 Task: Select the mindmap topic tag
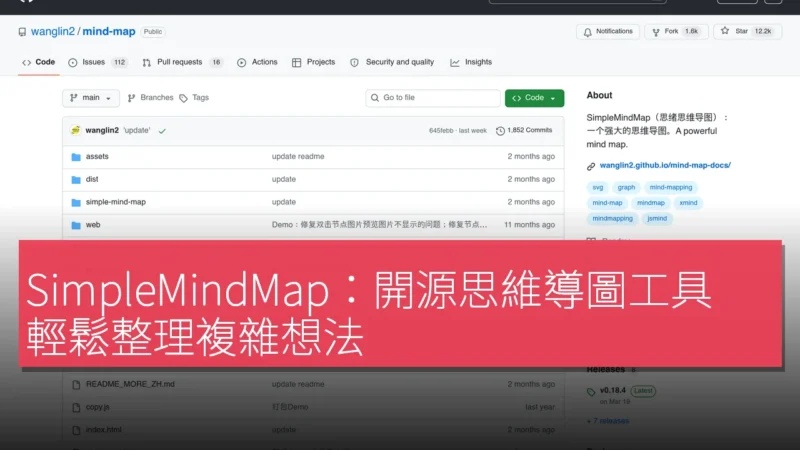pos(651,203)
